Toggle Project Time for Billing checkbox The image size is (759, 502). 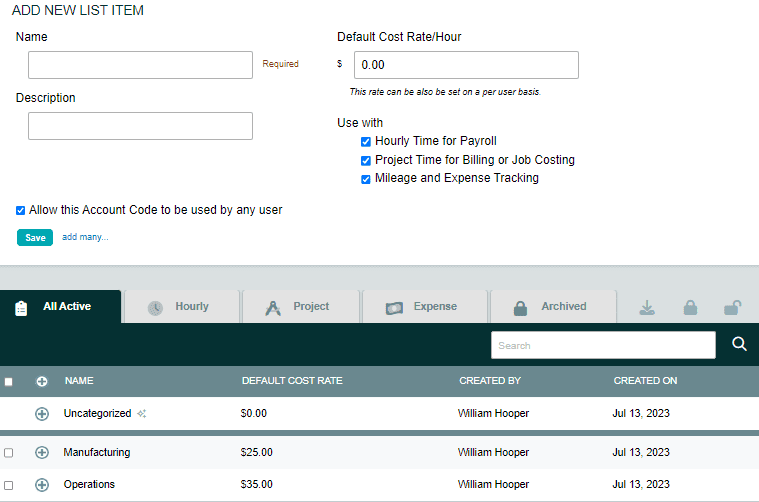pyautogui.click(x=366, y=160)
